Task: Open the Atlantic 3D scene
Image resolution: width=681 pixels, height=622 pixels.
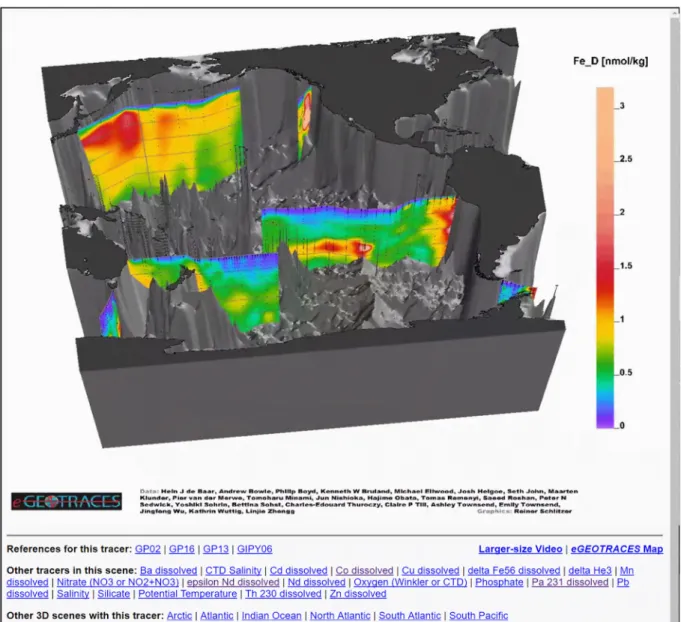Action: pos(216,616)
